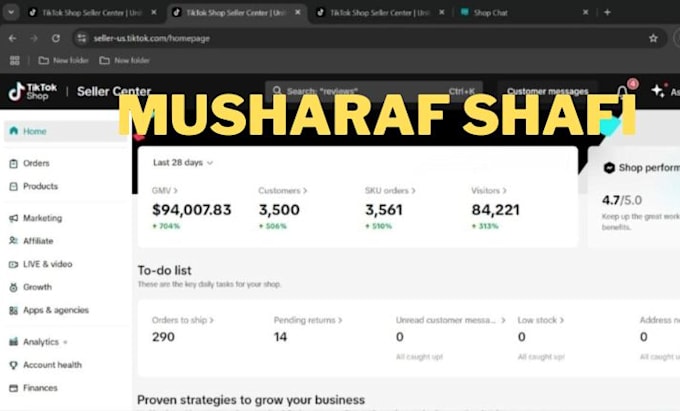Close the active second Seller Center tab
The width and height of the screenshot is (680, 411).
click(x=298, y=13)
